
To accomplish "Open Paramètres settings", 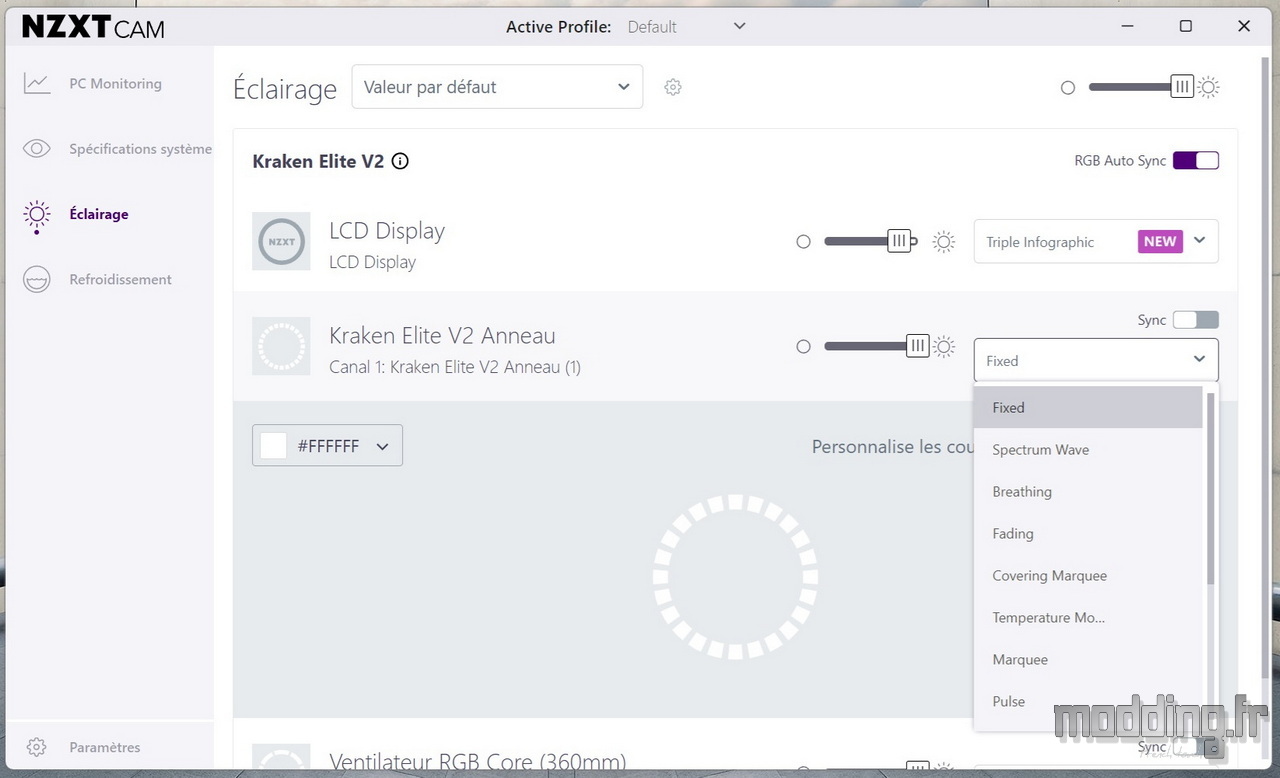I will pos(105,747).
